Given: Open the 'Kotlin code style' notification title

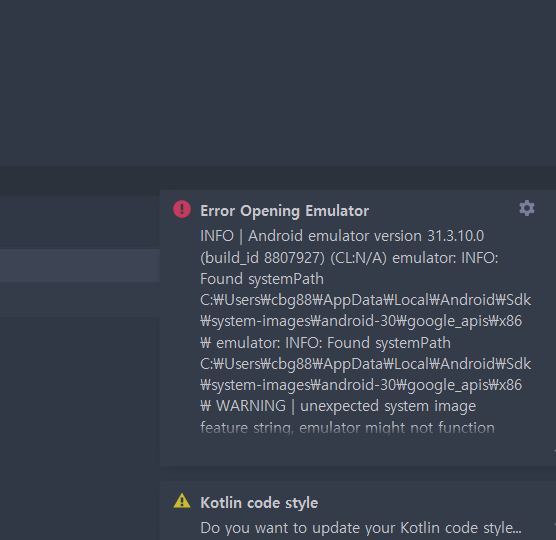Looking at the screenshot, I should click(x=259, y=503).
